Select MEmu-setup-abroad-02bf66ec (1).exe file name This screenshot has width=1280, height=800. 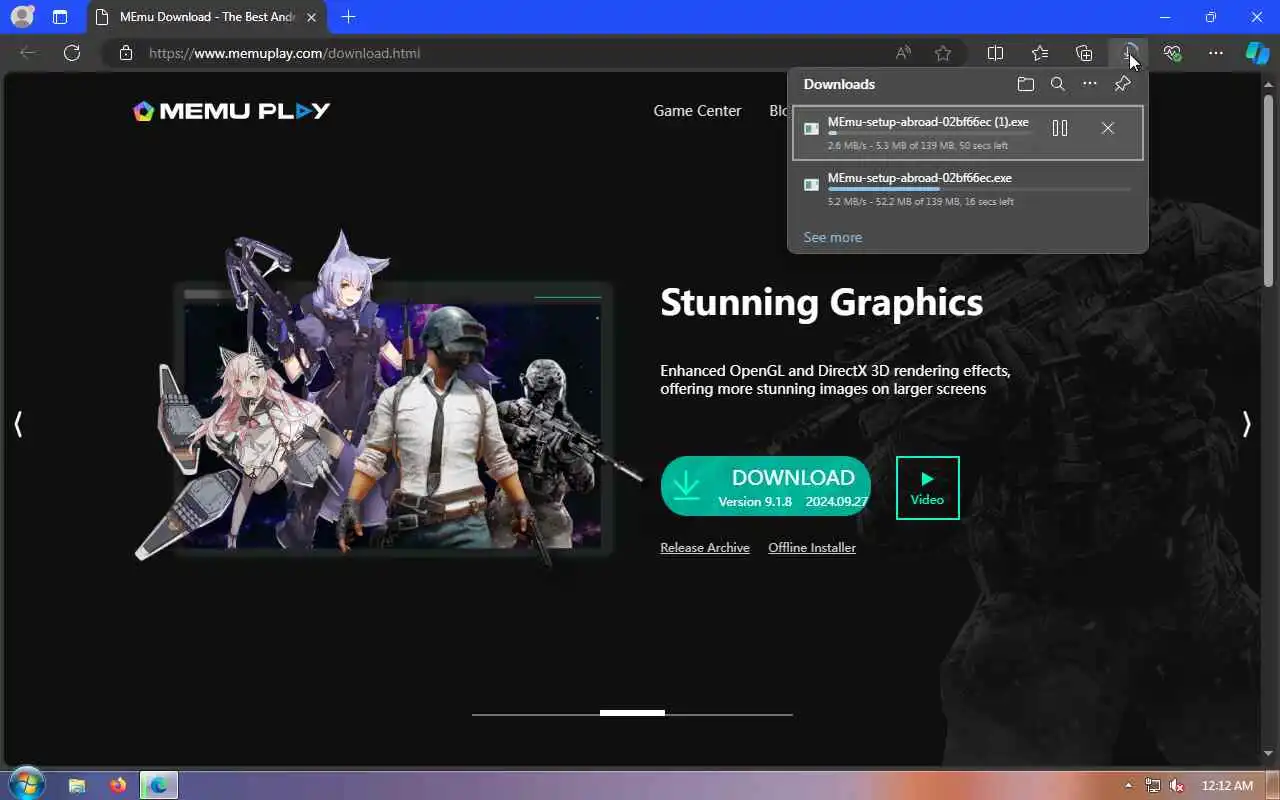[928, 122]
